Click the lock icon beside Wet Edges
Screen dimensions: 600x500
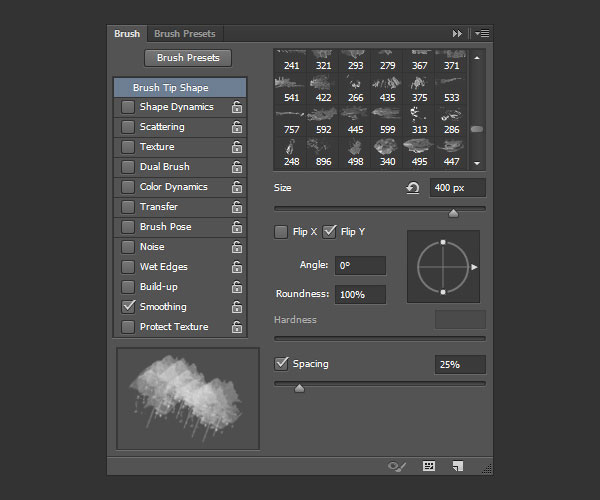[236, 267]
